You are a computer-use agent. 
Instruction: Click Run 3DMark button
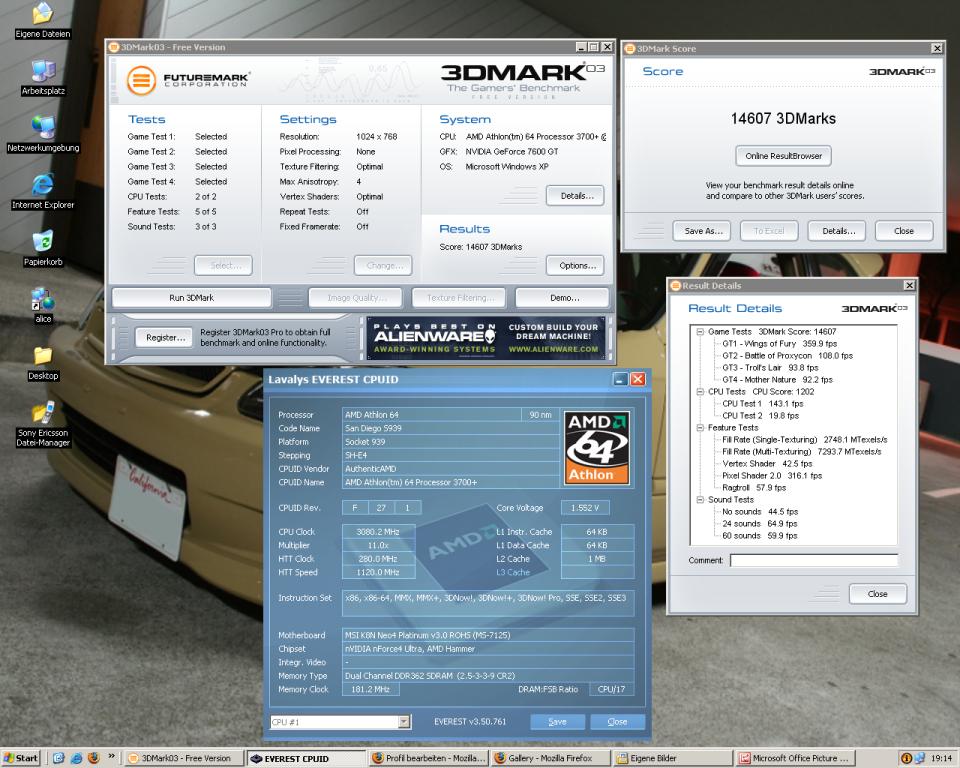pyautogui.click(x=192, y=298)
